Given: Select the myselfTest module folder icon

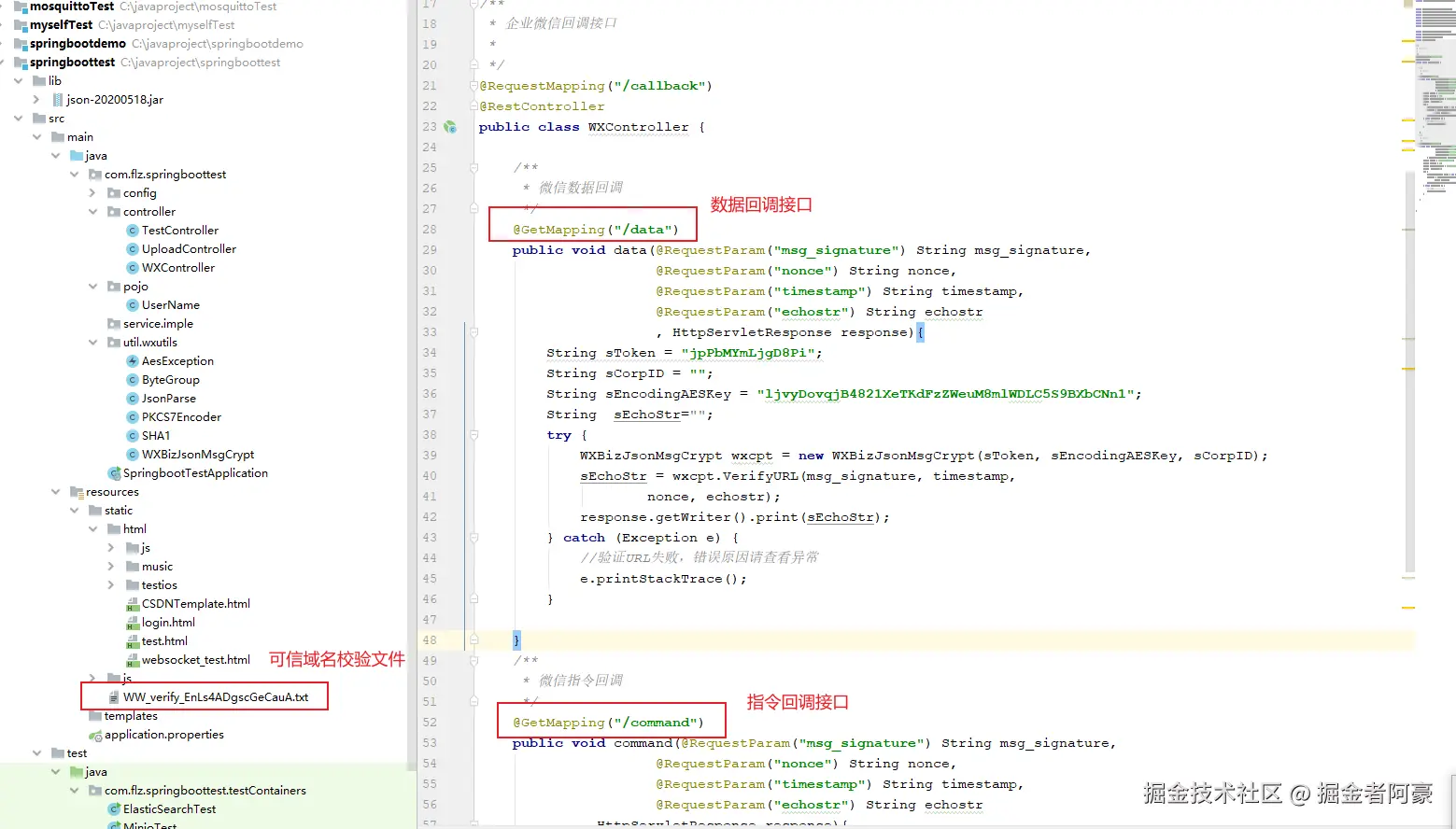Looking at the screenshot, I should 21,25.
